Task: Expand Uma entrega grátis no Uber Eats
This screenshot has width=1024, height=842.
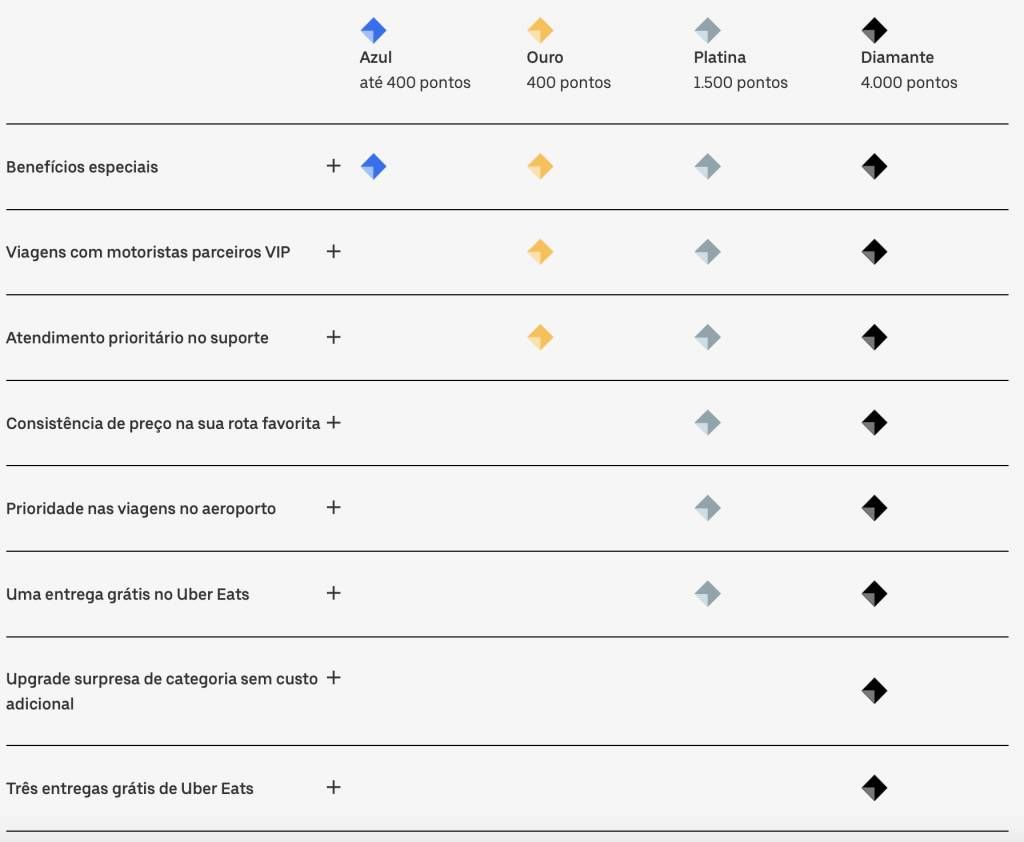Action: tap(334, 593)
